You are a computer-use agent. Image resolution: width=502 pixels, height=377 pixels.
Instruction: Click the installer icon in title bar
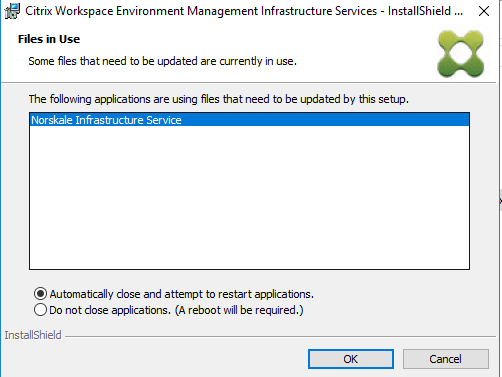(x=12, y=11)
